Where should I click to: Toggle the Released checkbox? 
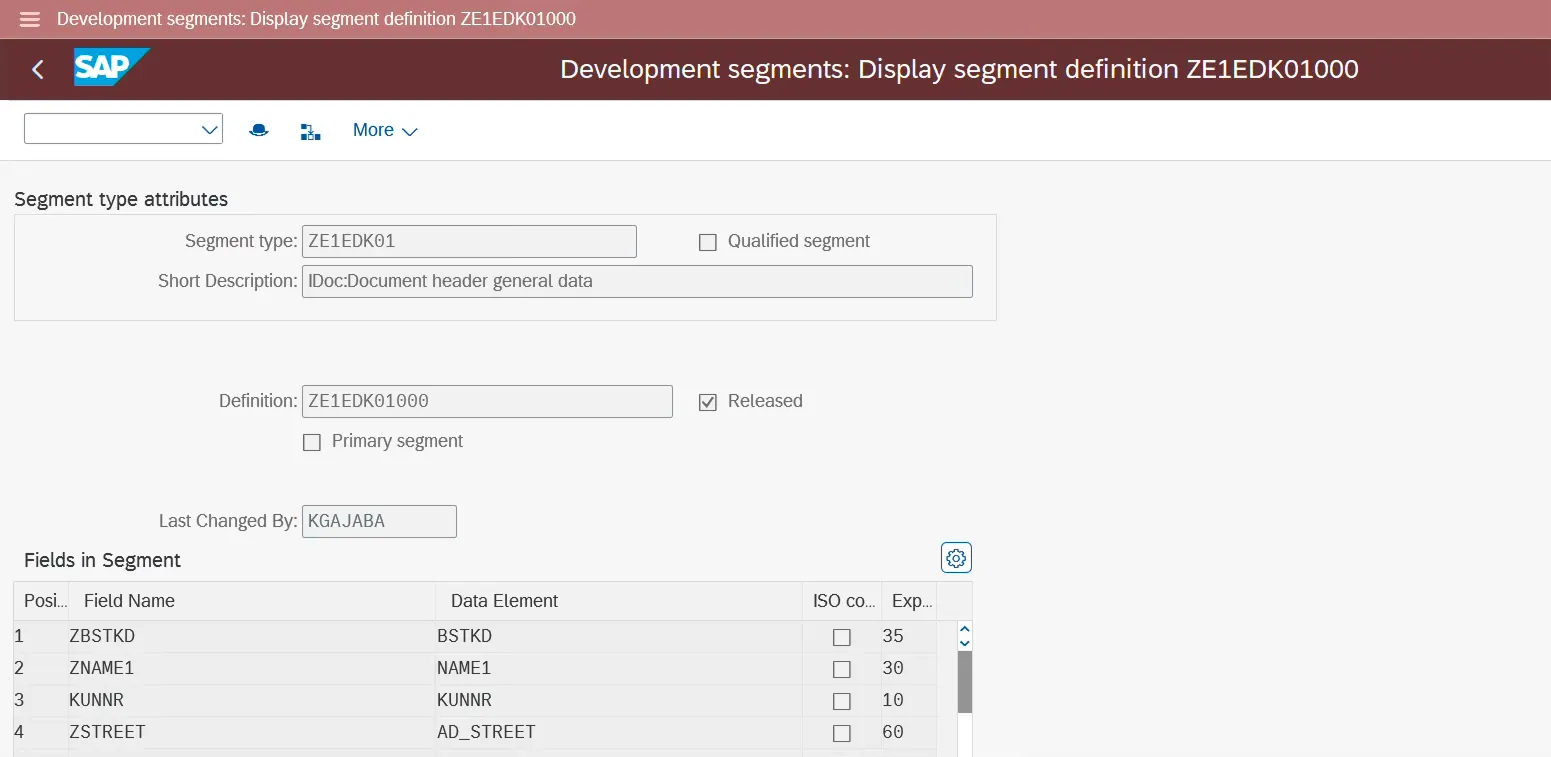point(708,402)
